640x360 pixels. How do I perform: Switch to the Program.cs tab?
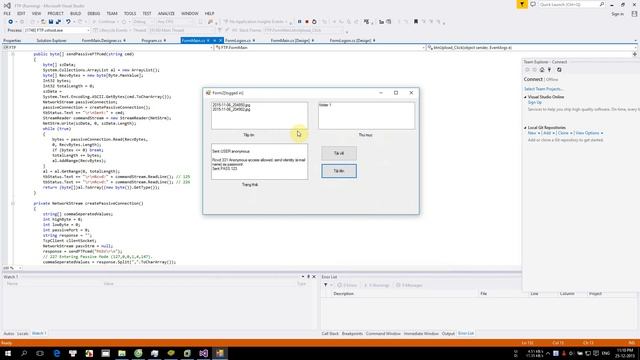tap(151, 40)
